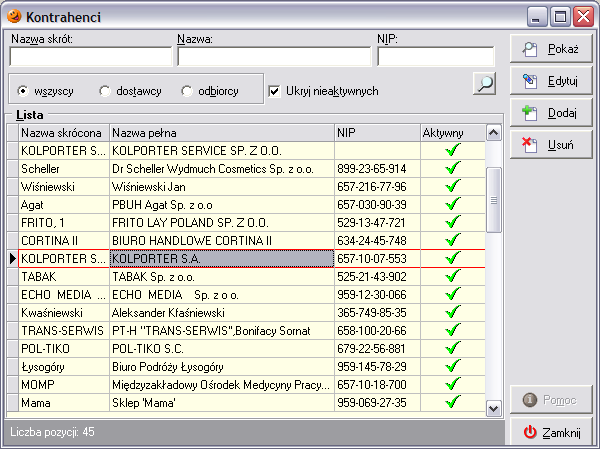Click active checkmark in KOLPORTER SERVICE row
The image size is (600, 449).
click(453, 150)
